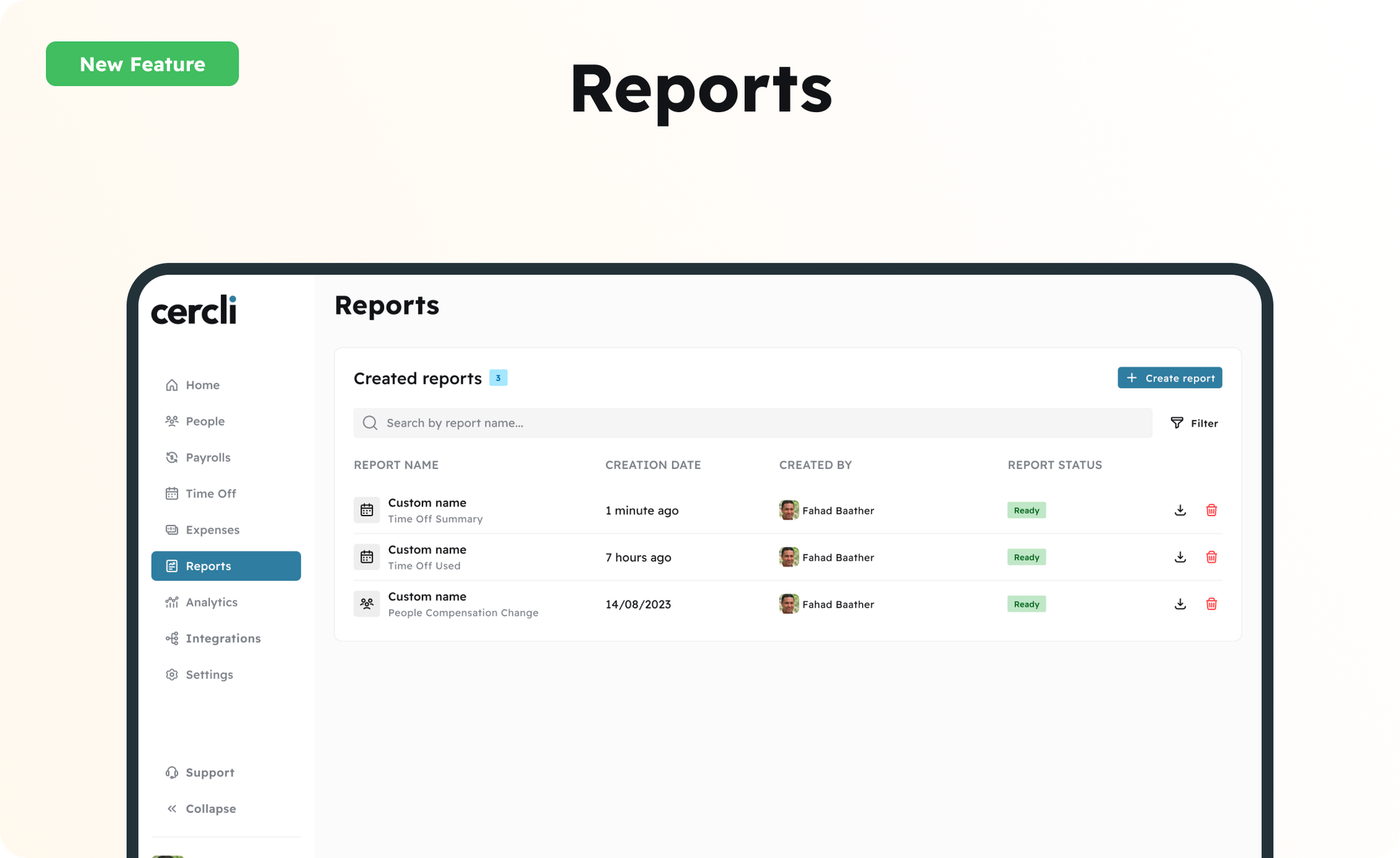Click the calendar icon of Time Off Used row
The image size is (1400, 858).
(x=366, y=557)
